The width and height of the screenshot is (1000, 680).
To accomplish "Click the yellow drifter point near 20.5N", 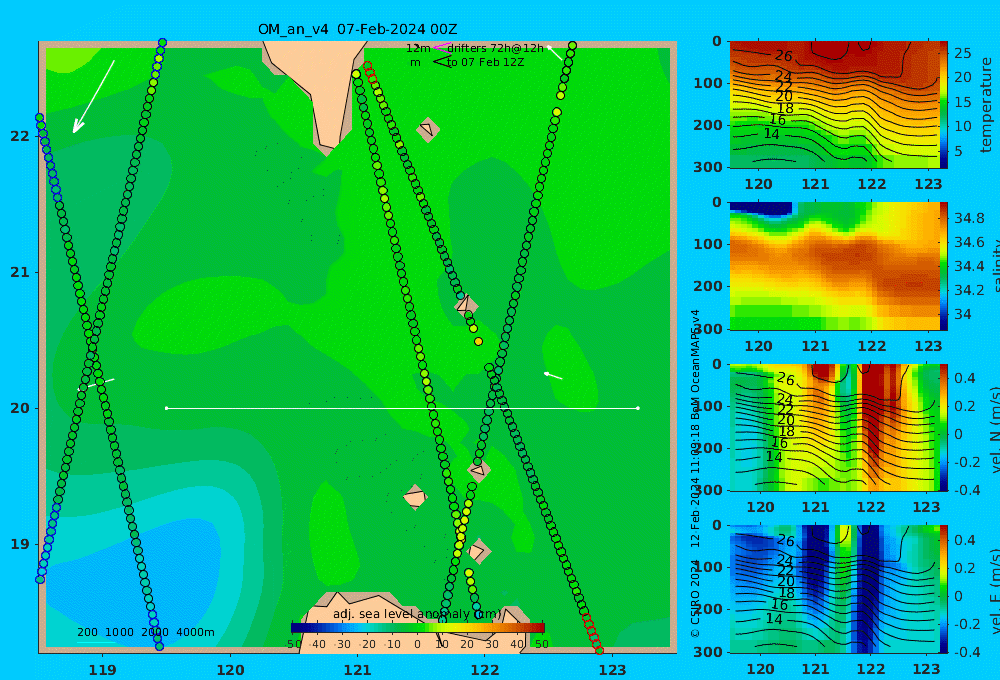I will pos(478,342).
